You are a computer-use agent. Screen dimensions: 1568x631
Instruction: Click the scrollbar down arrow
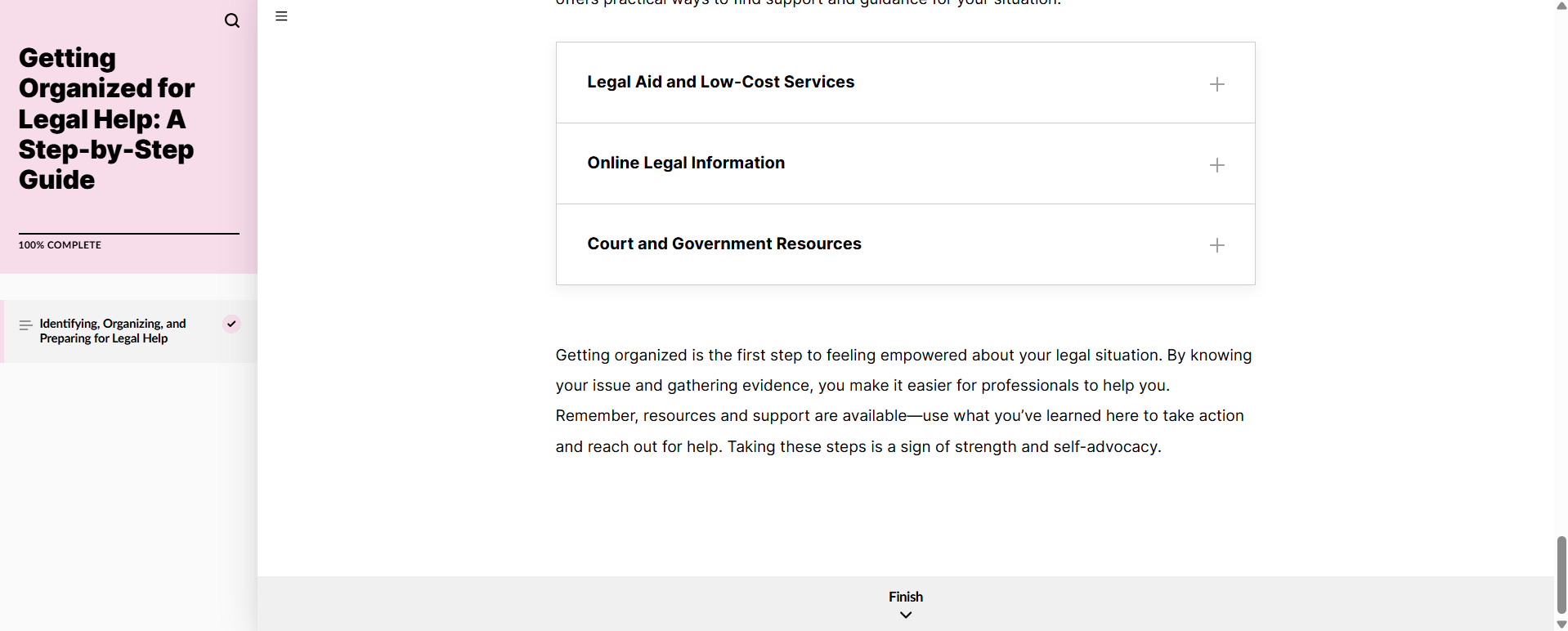pos(1561,624)
